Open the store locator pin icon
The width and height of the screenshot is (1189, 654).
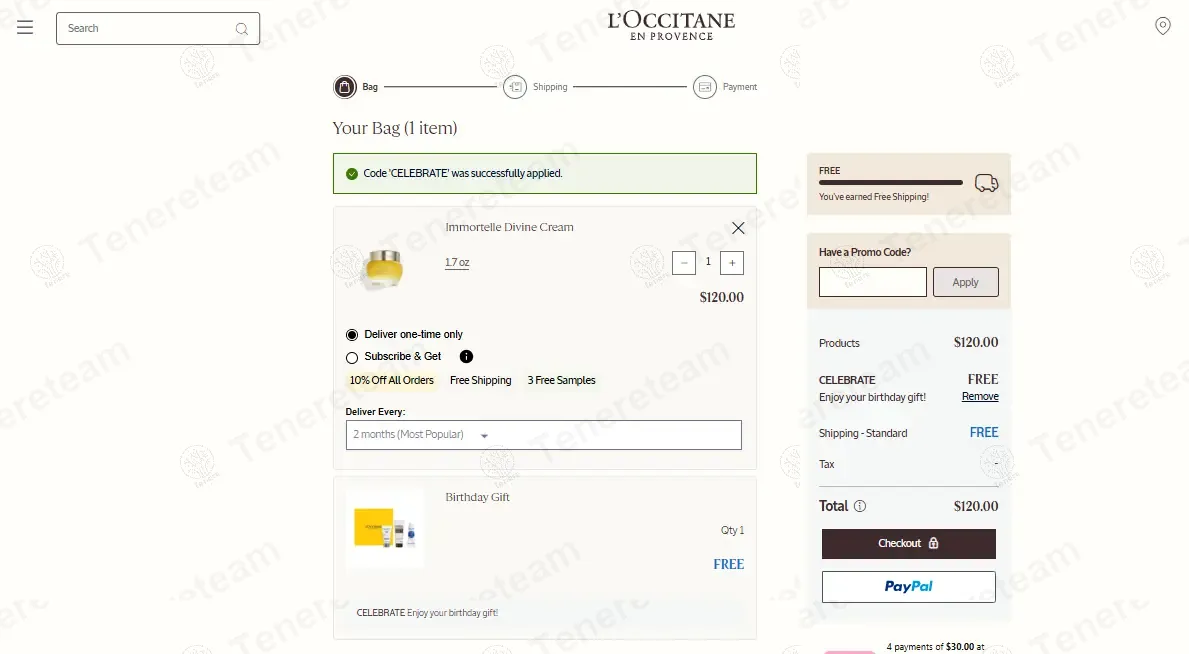click(1162, 27)
